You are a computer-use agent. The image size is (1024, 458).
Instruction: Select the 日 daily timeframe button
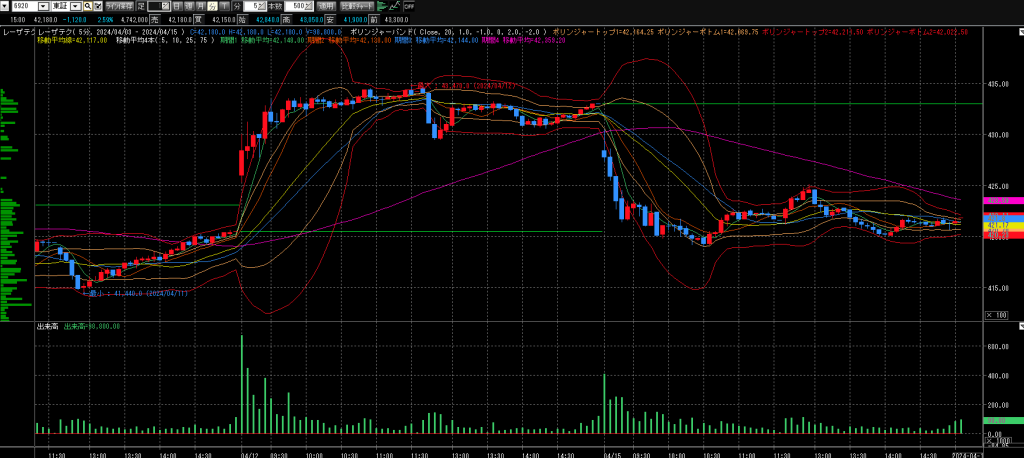pyautogui.click(x=176, y=6)
